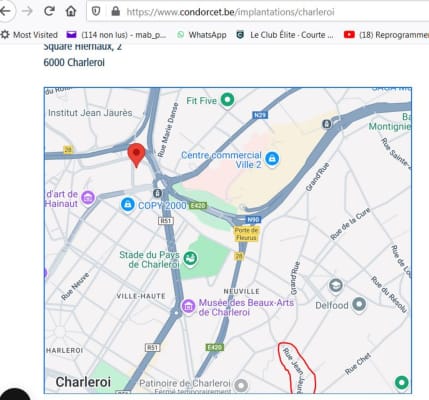Screen dimensions: 429x400
Task: Reload the current page
Action: pyautogui.click(x=49, y=11)
